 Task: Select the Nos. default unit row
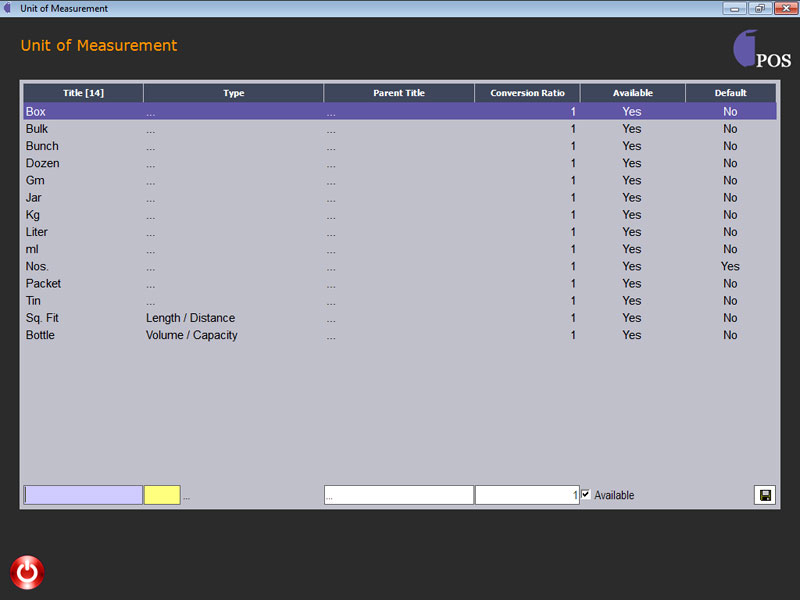tap(37, 267)
